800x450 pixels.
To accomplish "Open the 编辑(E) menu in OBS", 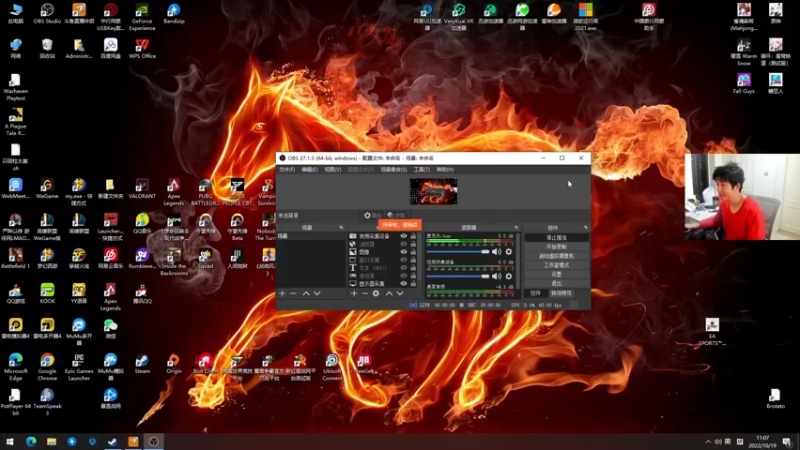I will click(309, 169).
